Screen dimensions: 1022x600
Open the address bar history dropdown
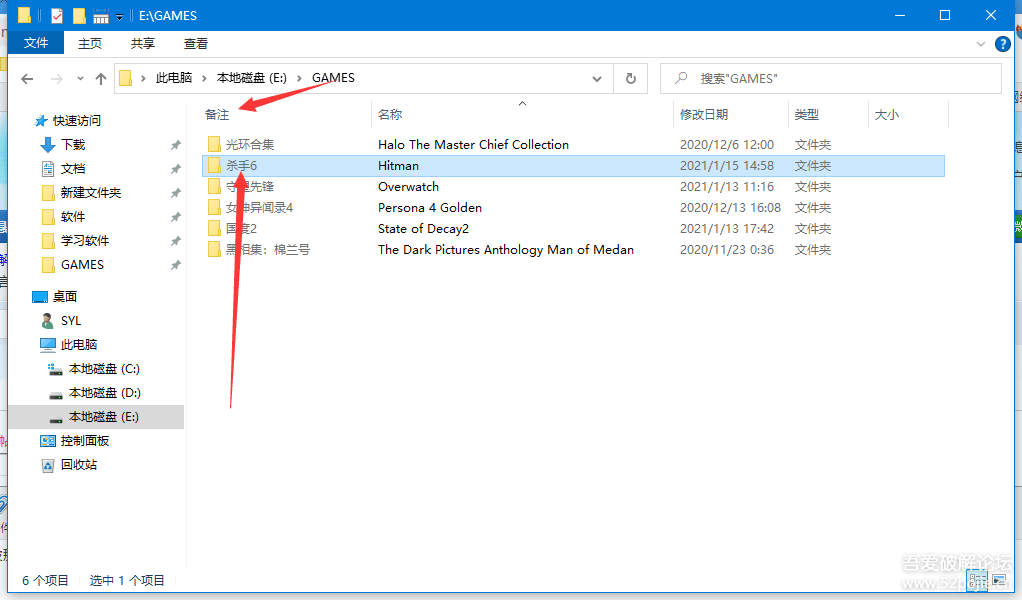pos(596,79)
